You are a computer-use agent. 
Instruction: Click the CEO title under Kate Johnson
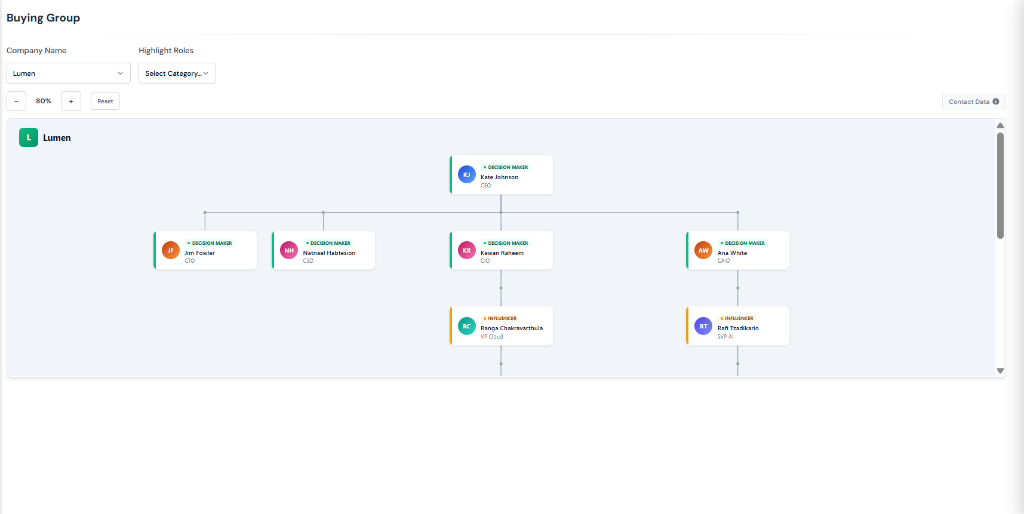tap(486, 185)
